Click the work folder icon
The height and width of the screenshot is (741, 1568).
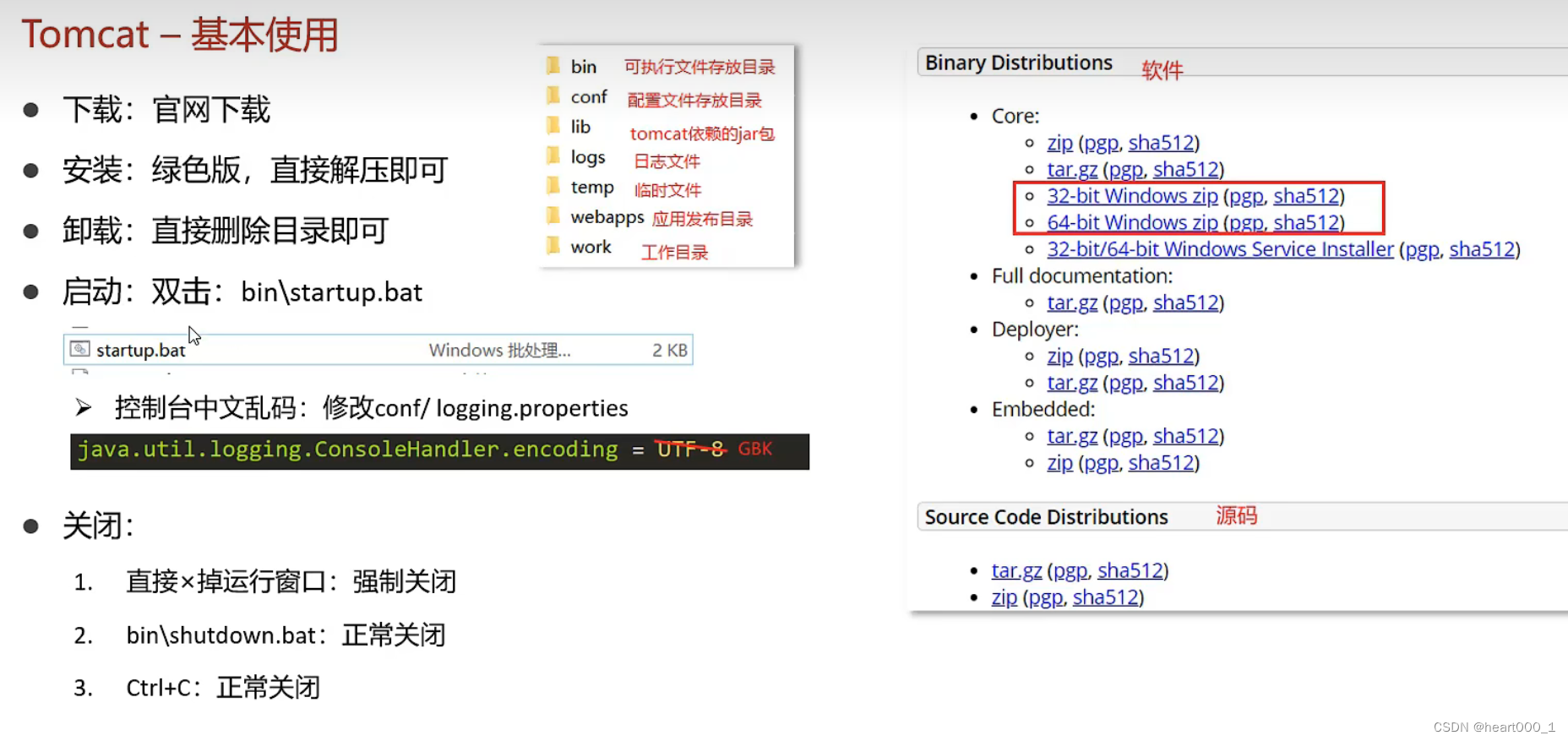pos(553,245)
